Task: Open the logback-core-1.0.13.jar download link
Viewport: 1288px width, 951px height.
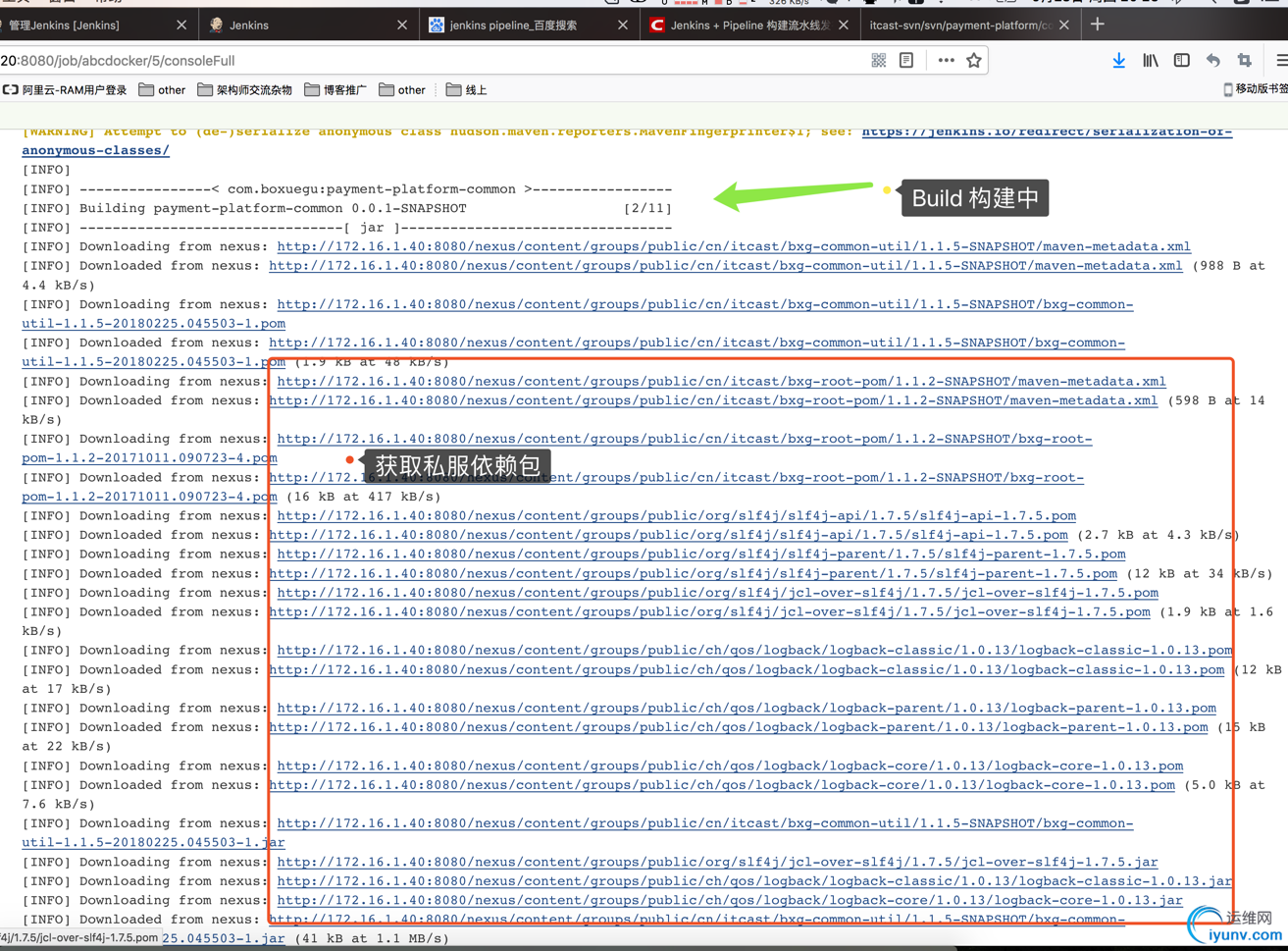Action: pos(730,900)
